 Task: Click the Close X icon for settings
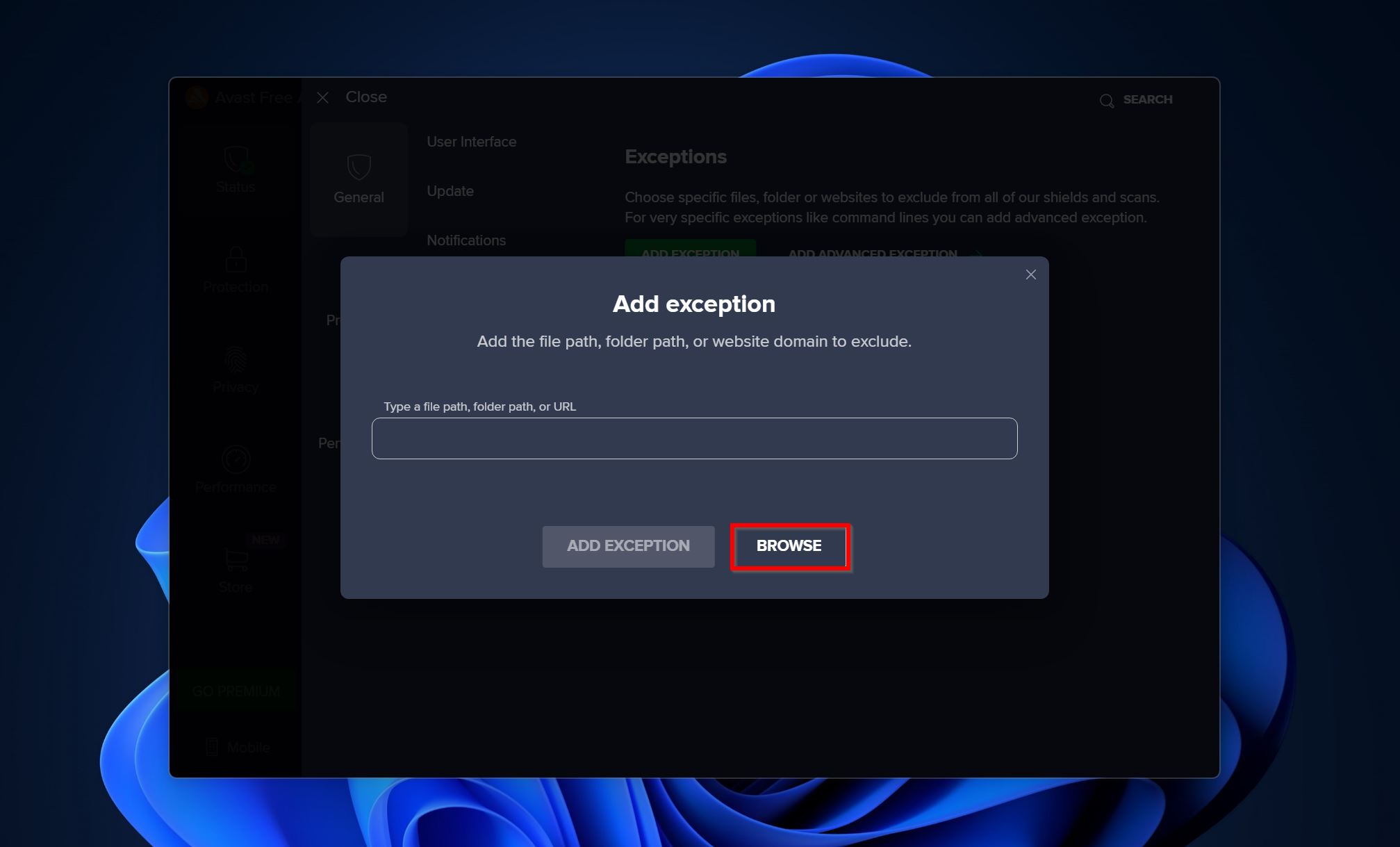click(x=322, y=98)
